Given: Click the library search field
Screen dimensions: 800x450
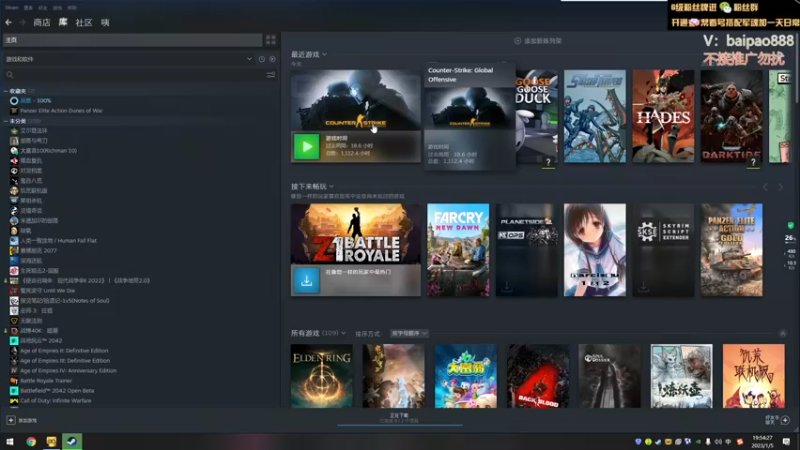Looking at the screenshot, I should [x=135, y=75].
